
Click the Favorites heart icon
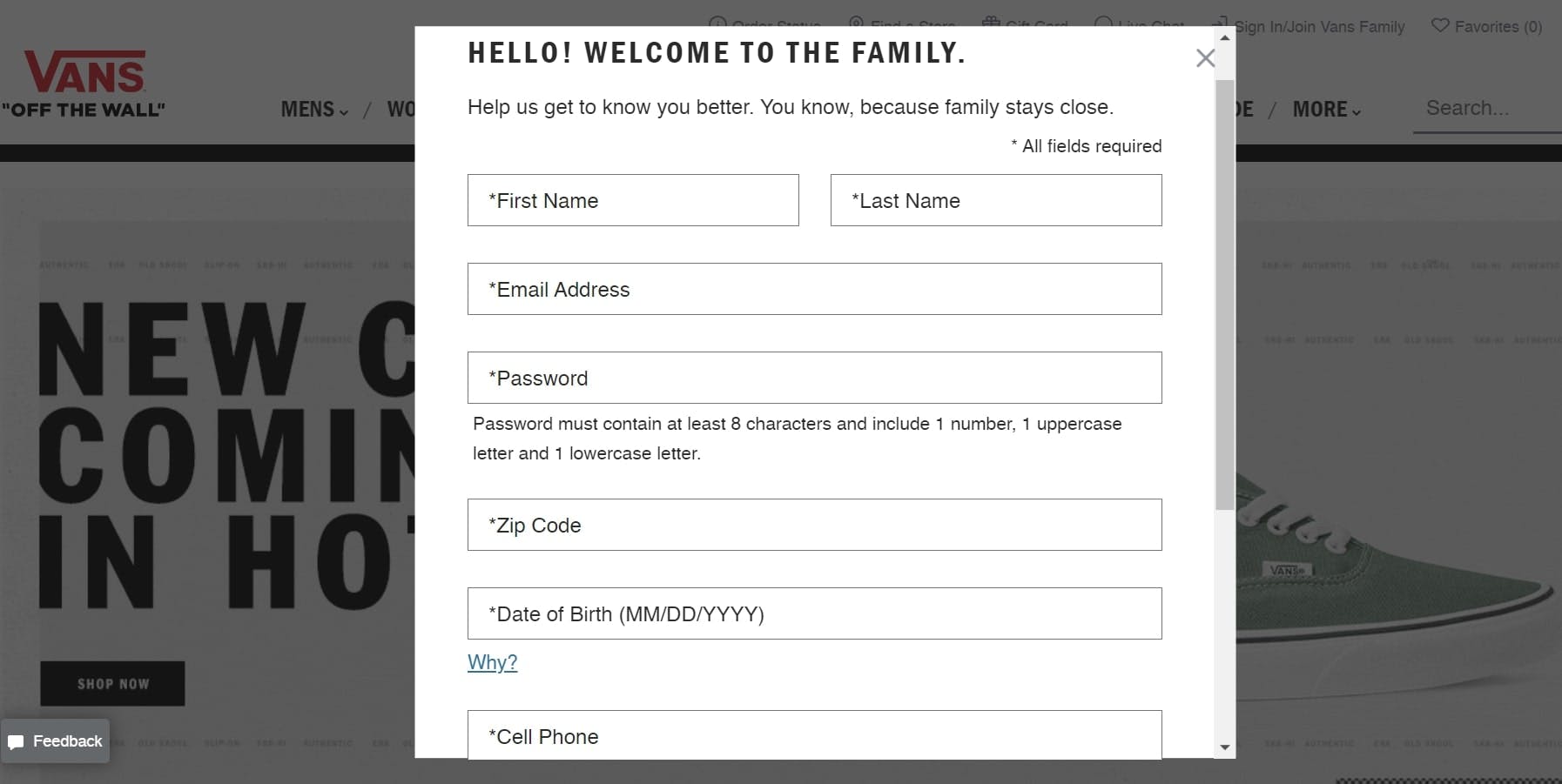(1440, 26)
